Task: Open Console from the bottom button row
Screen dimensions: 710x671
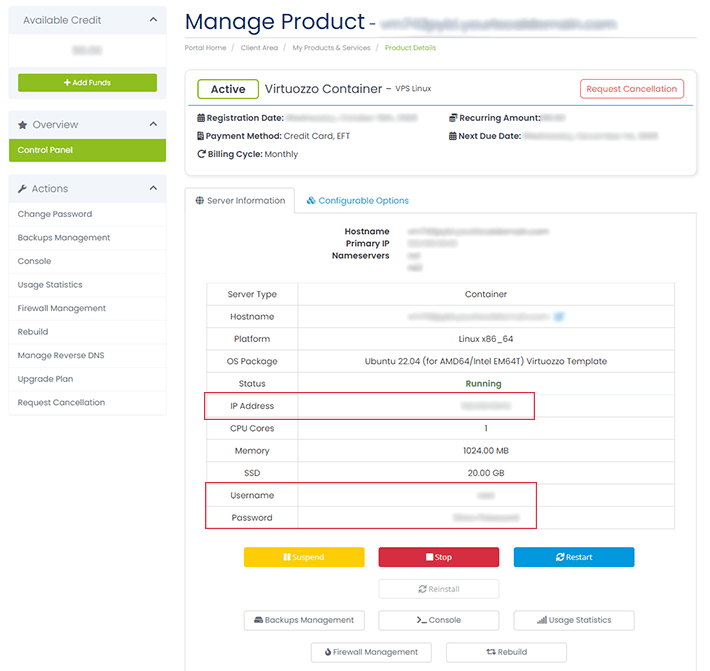Action: [438, 620]
